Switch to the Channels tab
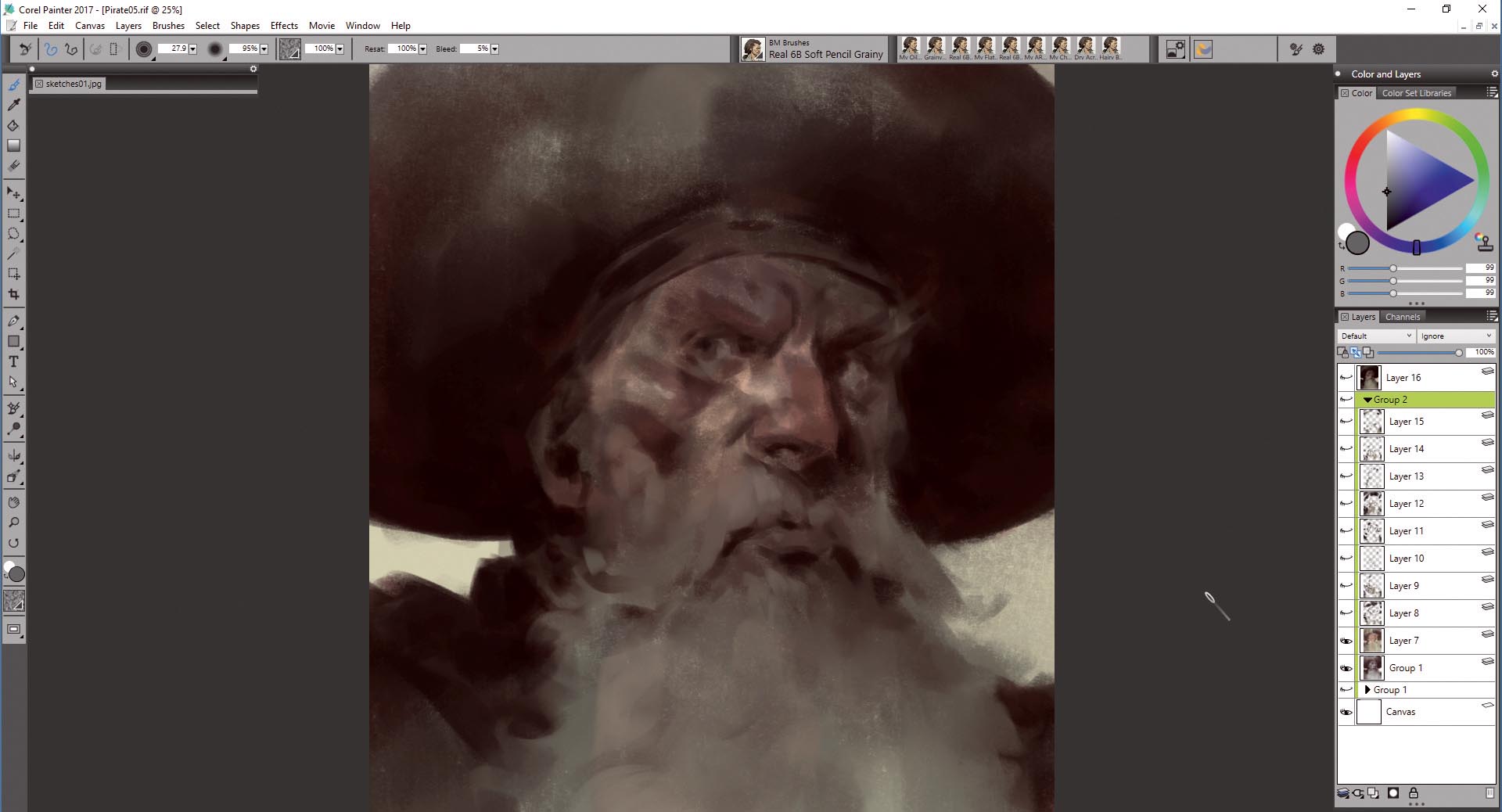1502x812 pixels. (x=1402, y=317)
